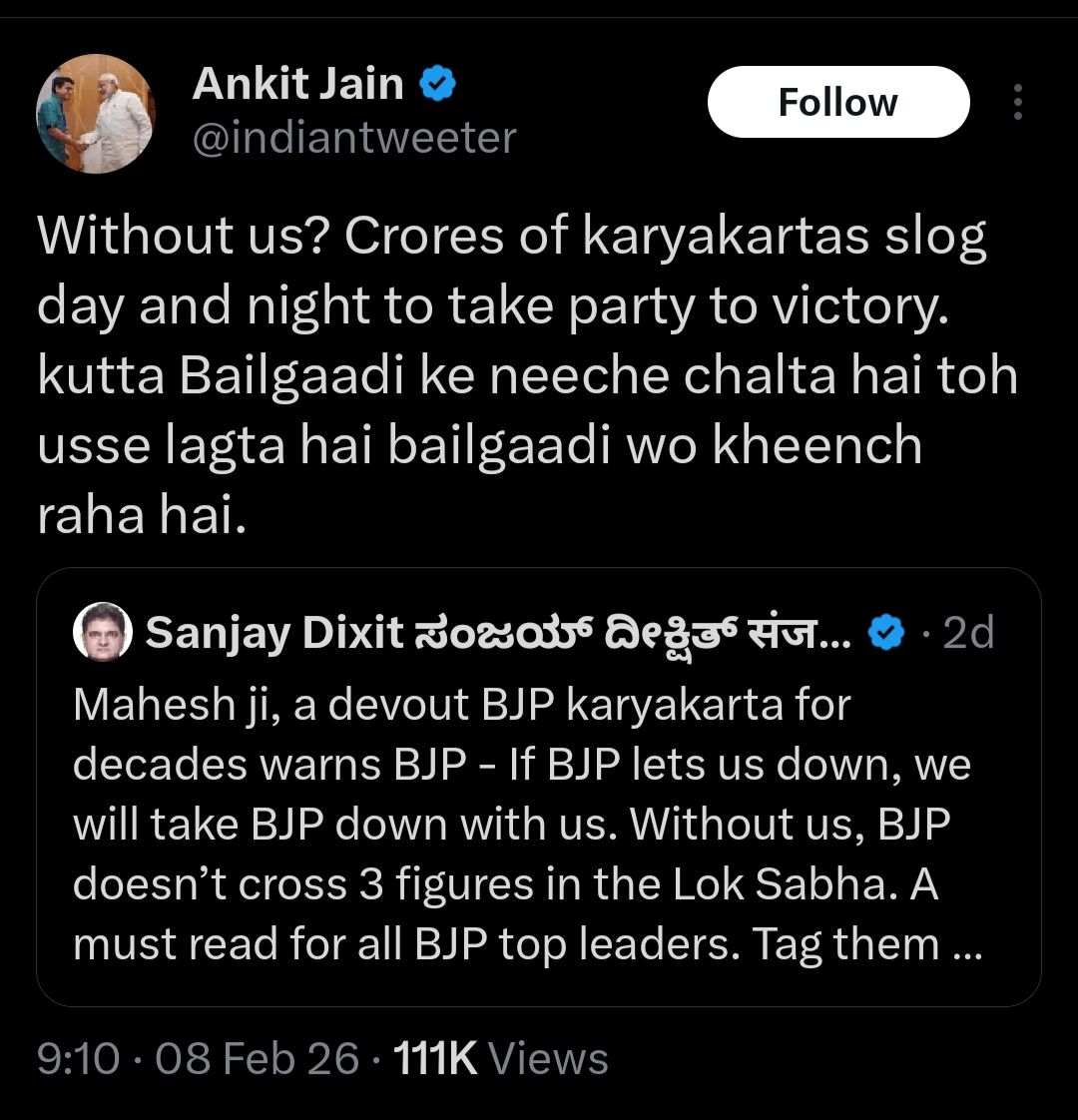View the 111K Views count
Viewport: 1078px width, 1120px height.
501,1058
